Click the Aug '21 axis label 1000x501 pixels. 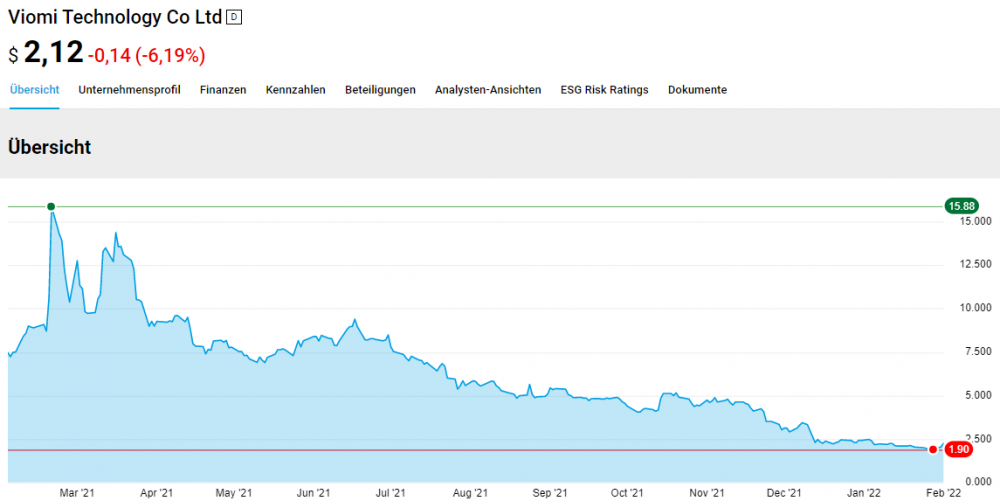click(471, 493)
